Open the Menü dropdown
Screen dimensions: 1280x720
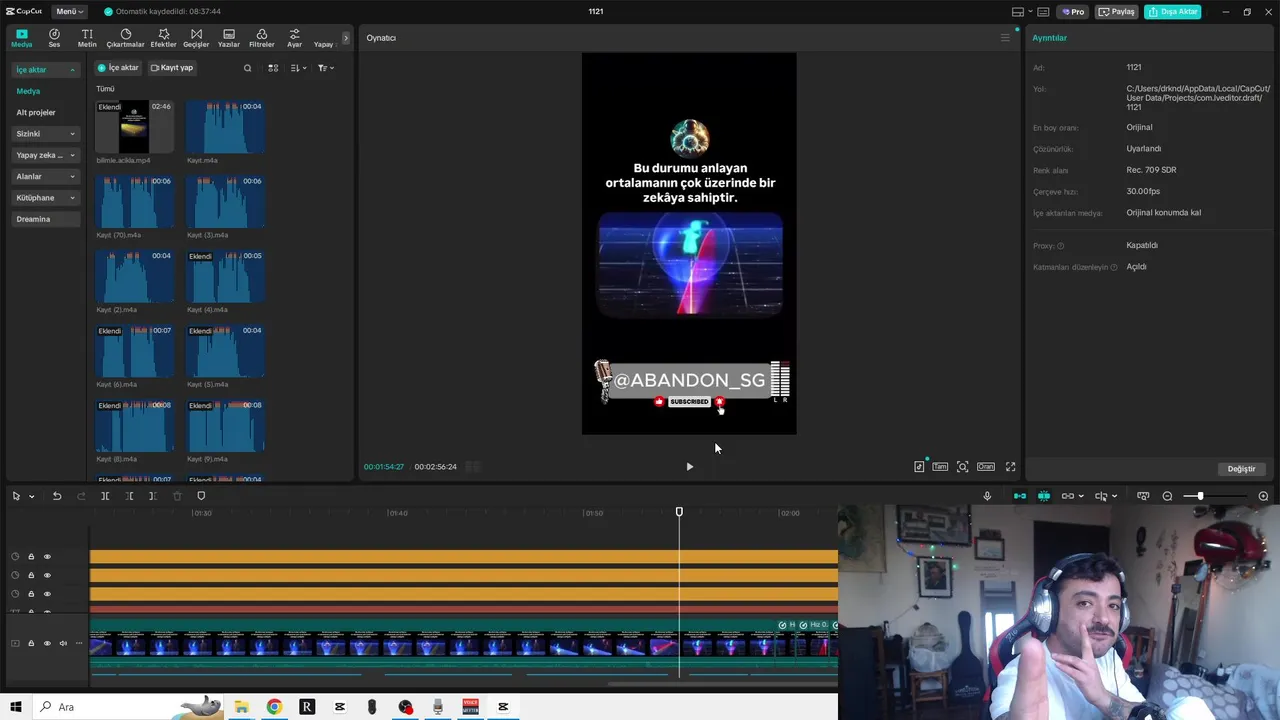point(70,12)
